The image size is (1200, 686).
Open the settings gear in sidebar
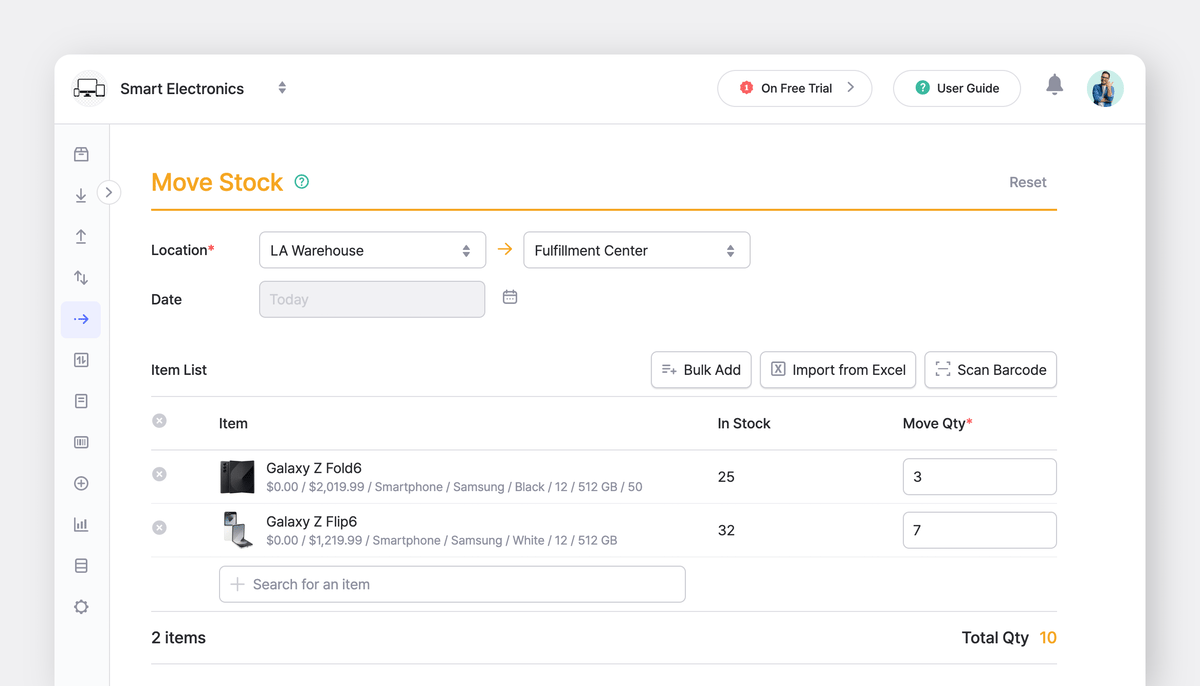pos(81,606)
